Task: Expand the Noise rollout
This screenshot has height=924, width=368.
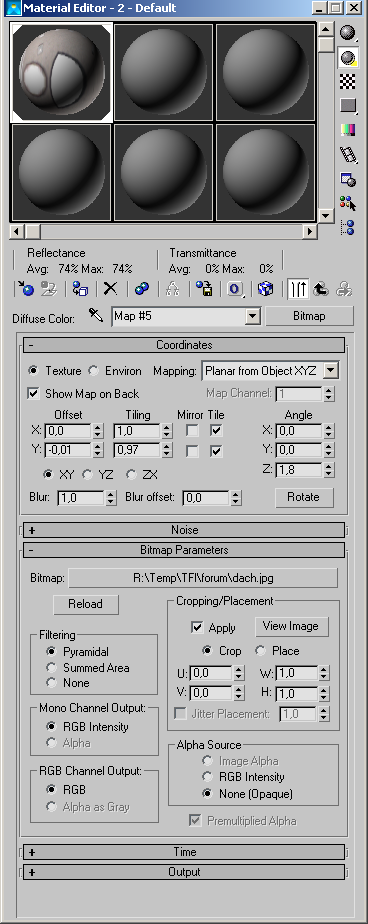Action: [x=183, y=530]
